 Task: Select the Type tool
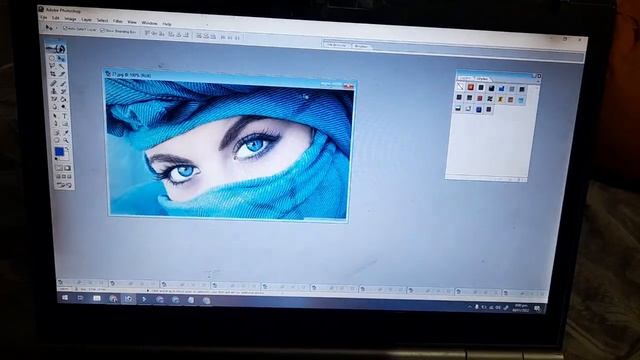(x=64, y=116)
